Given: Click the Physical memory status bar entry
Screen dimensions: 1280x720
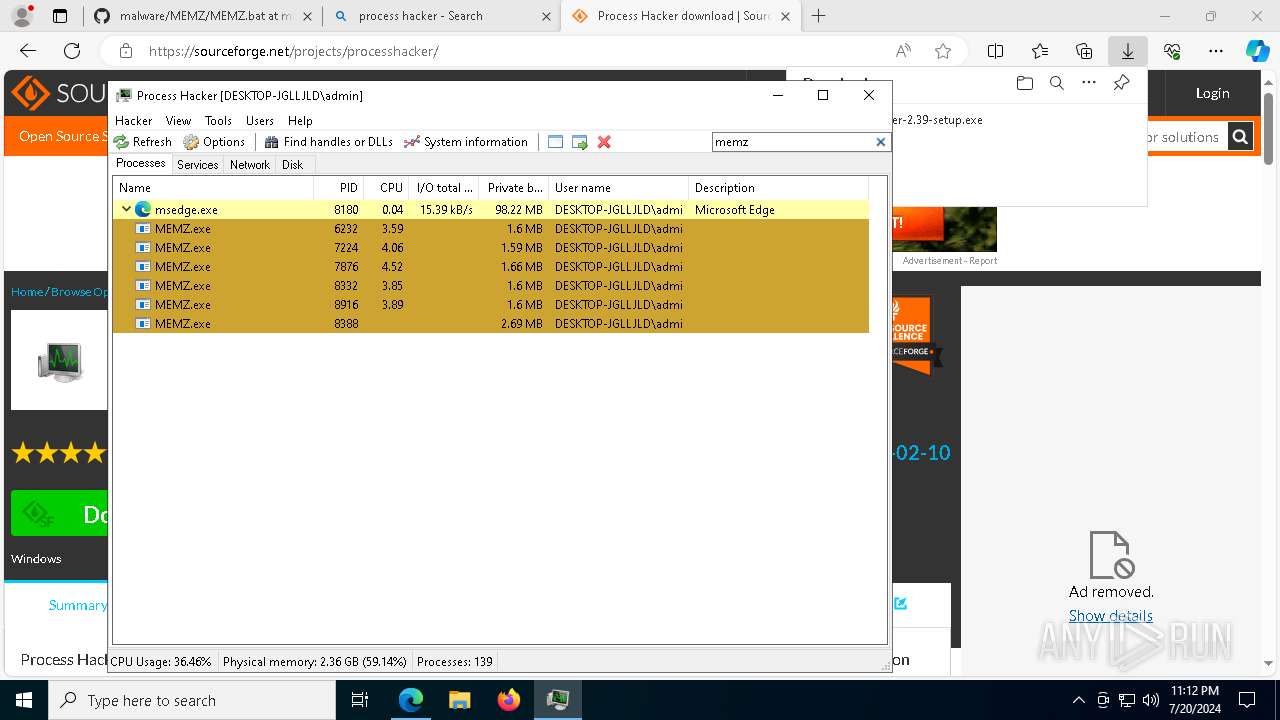Looking at the screenshot, I should tap(314, 662).
